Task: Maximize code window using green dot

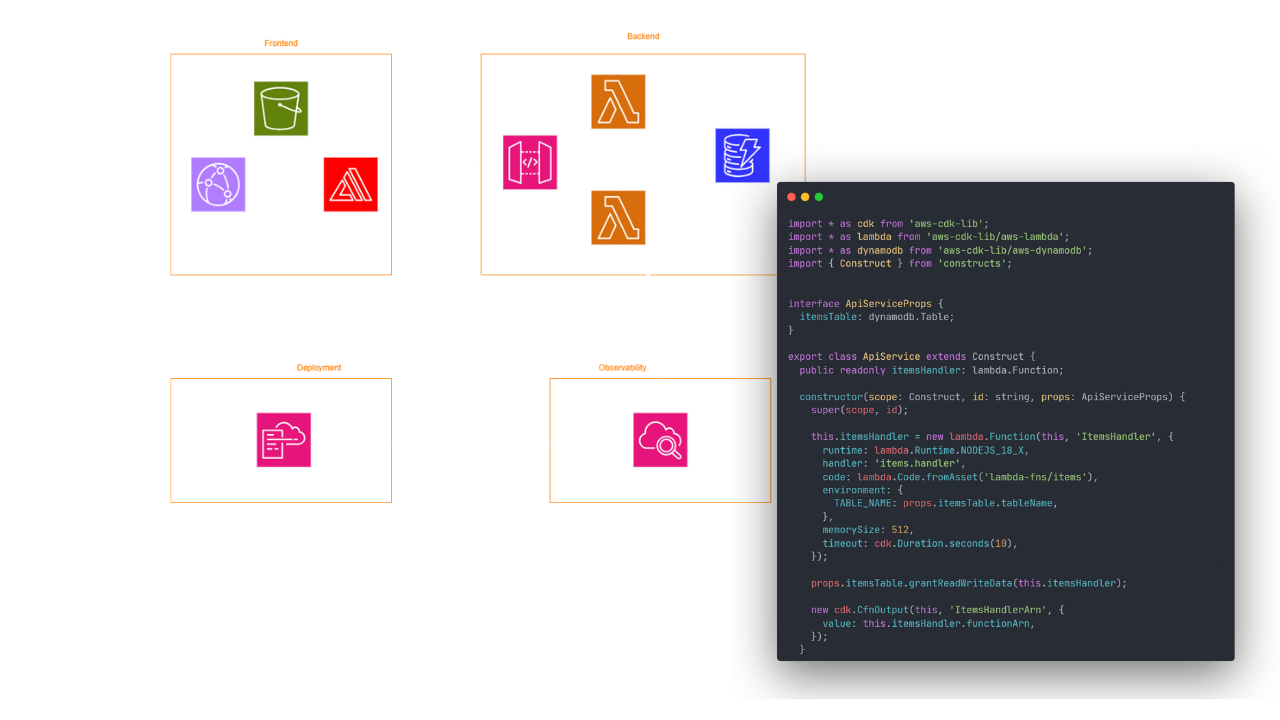Action: click(x=819, y=197)
